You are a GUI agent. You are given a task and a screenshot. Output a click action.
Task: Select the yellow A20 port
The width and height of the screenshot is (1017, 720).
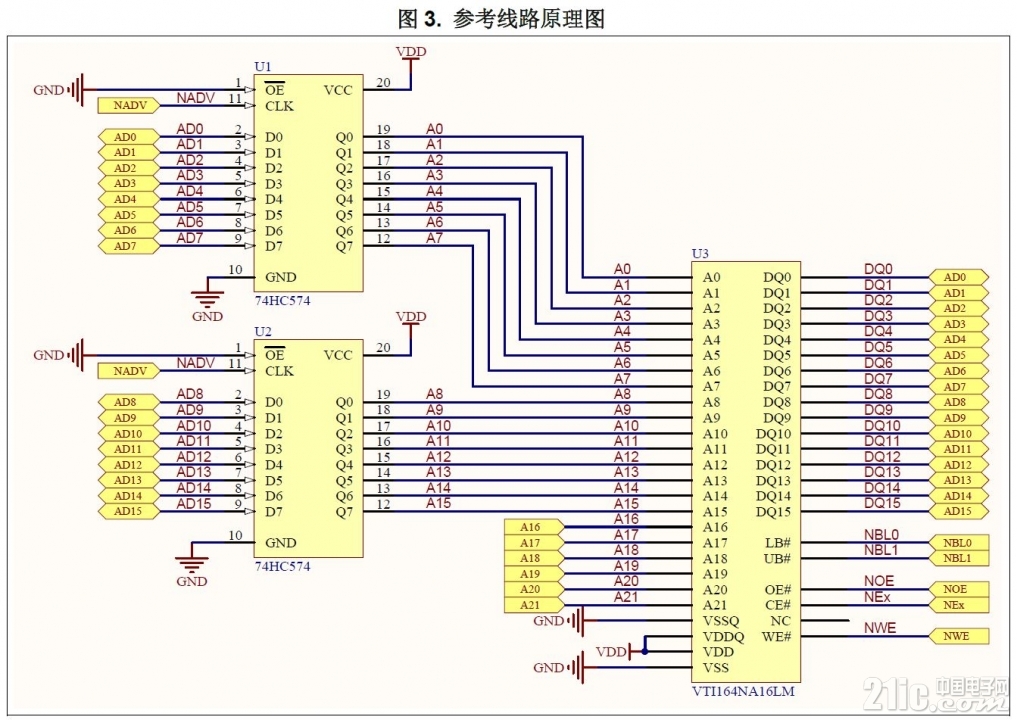coord(534,590)
